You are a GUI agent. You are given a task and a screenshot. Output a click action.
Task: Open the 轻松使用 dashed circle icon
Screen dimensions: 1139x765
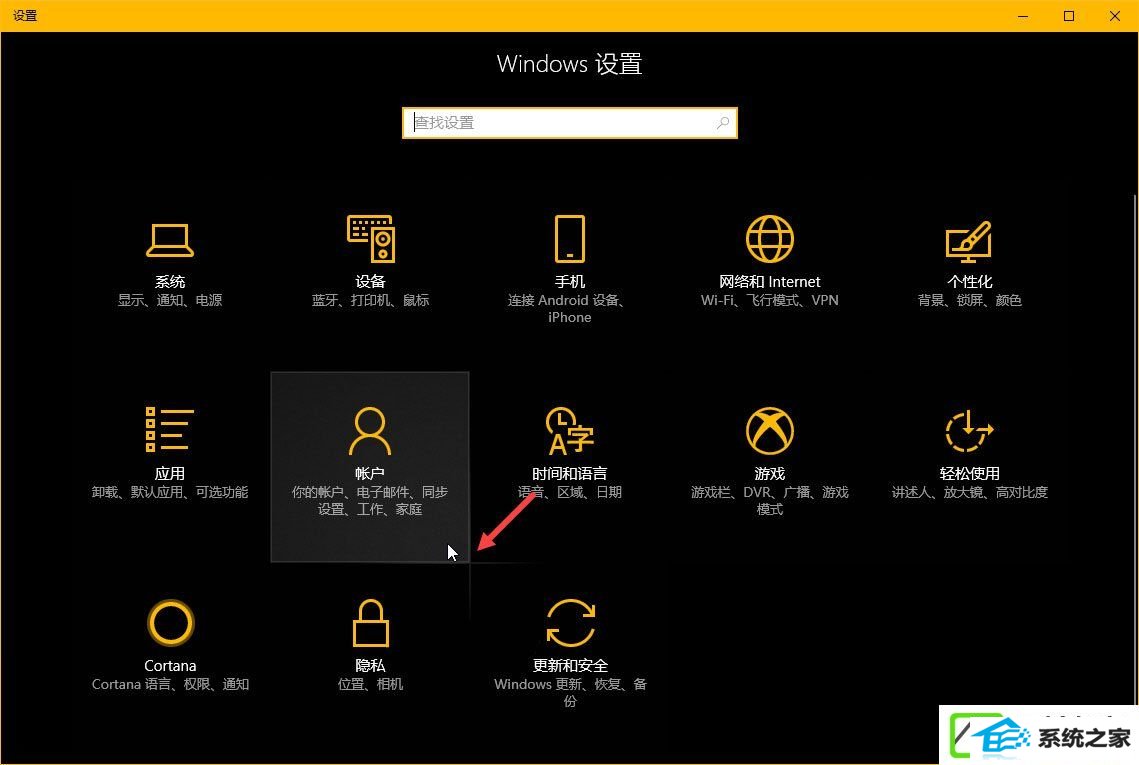coord(969,431)
